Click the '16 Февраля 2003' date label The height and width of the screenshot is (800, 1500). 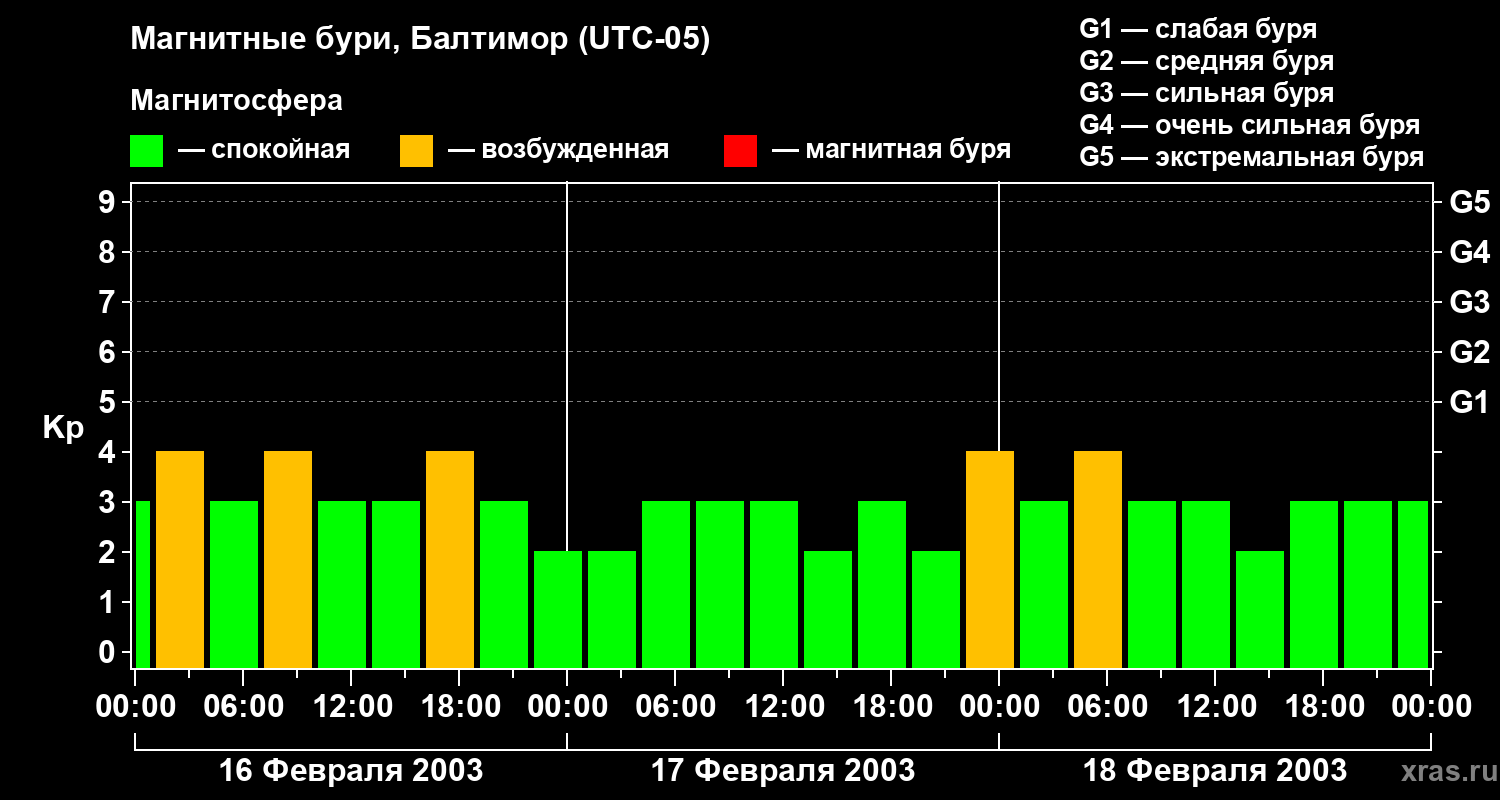[x=350, y=771]
